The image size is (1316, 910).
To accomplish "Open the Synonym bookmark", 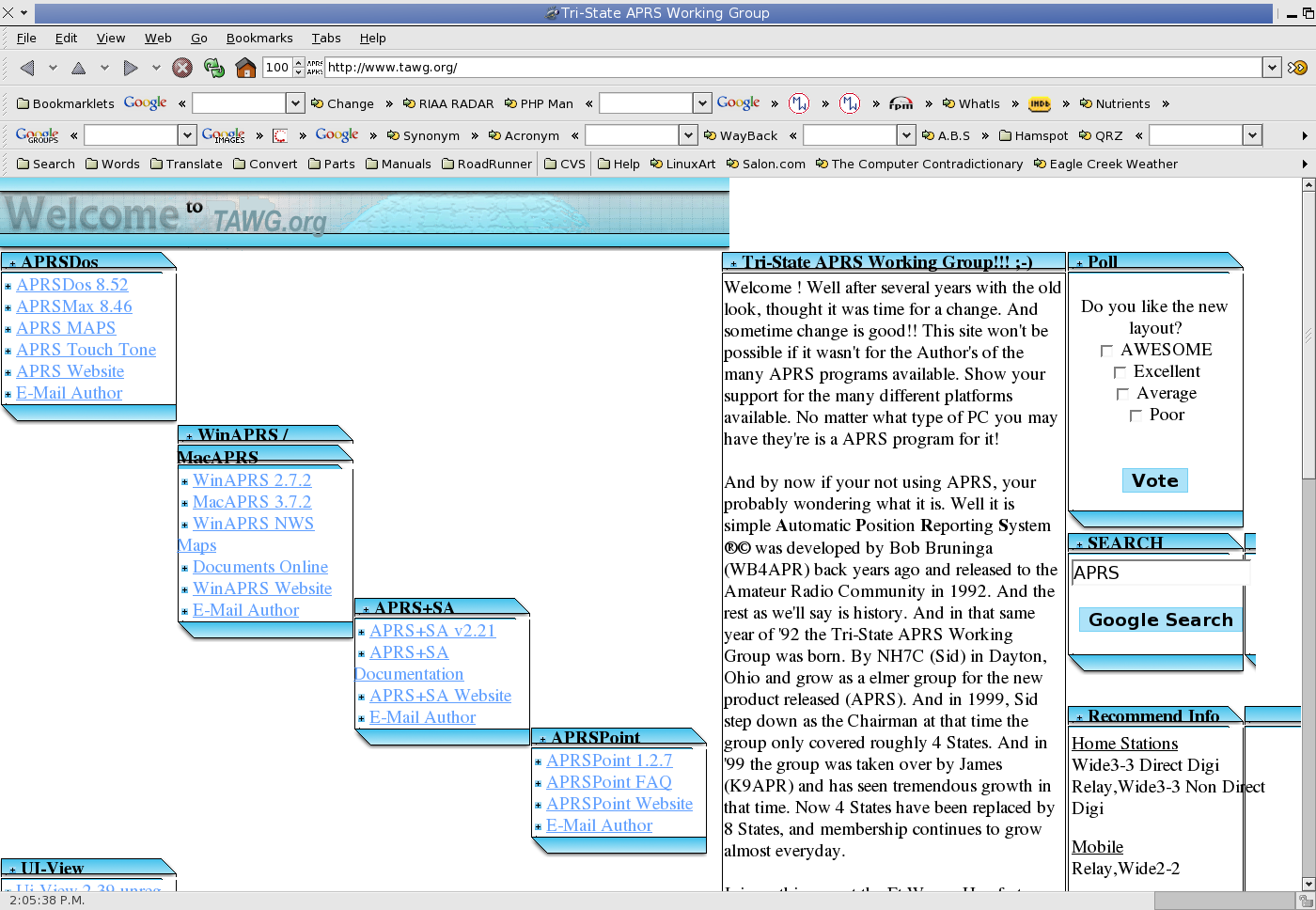I will [423, 135].
